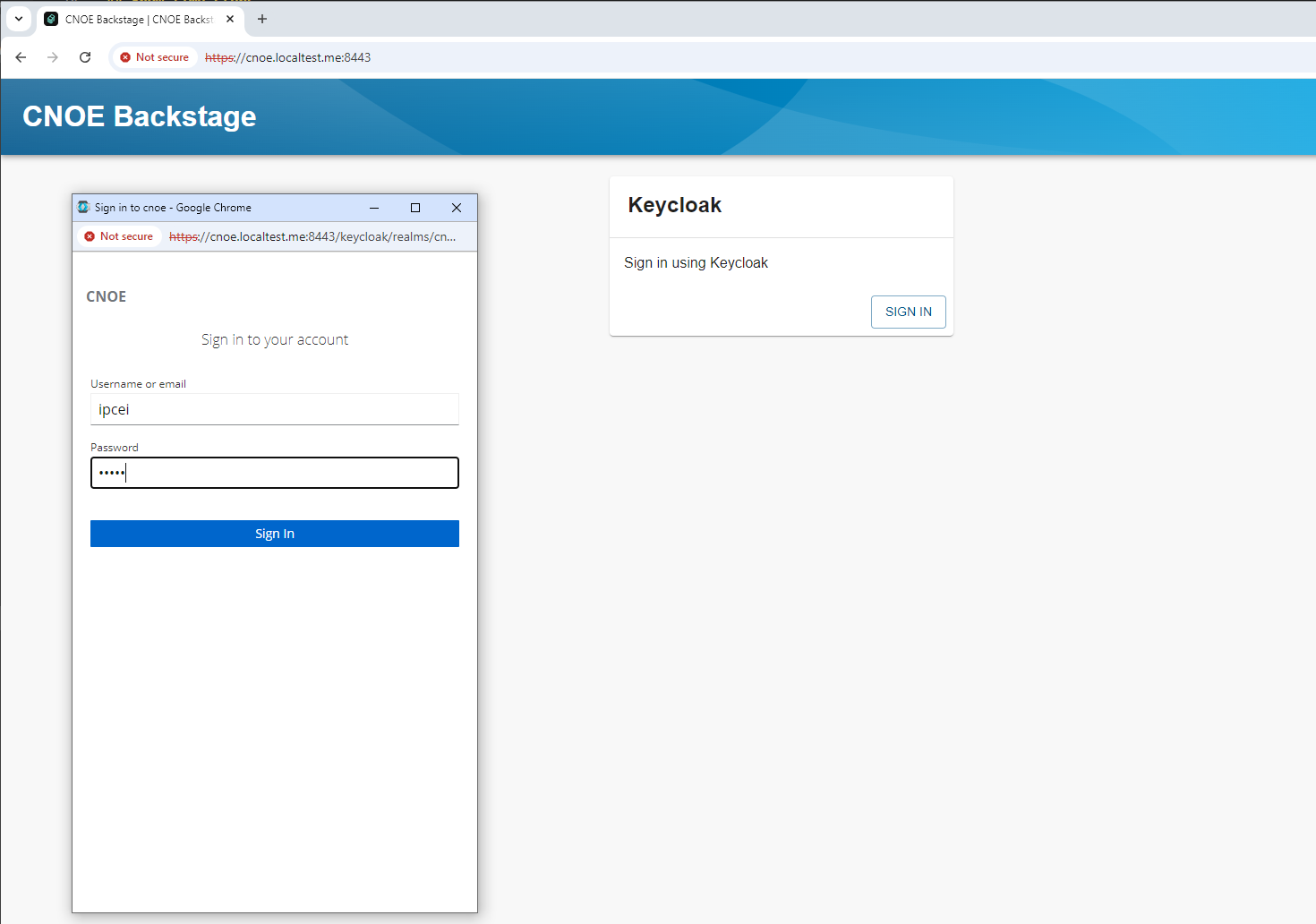Viewport: 1316px width, 924px height.
Task: Reload the CNOE Backstage page
Action: (85, 57)
